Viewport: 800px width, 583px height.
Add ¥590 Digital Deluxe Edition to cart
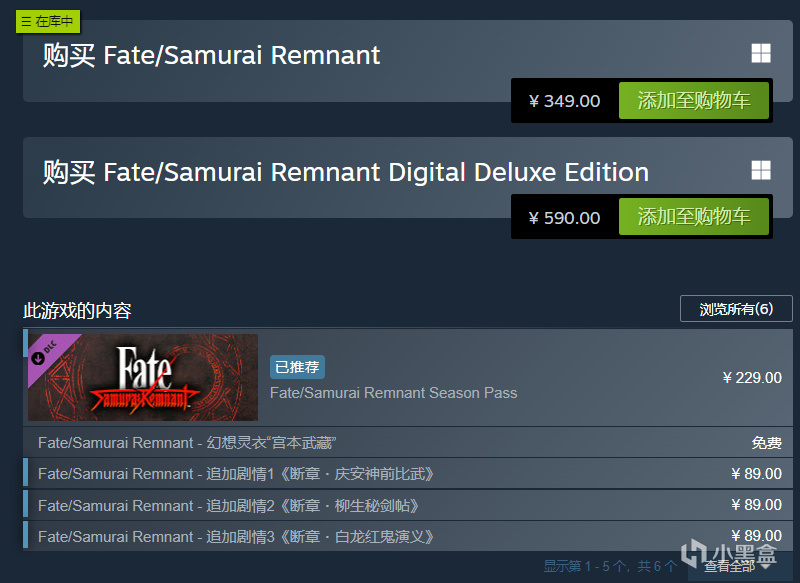693,218
